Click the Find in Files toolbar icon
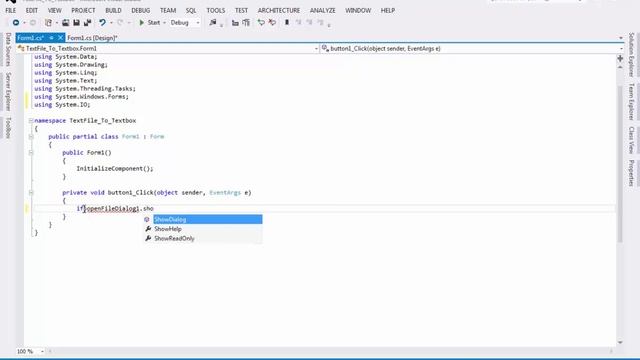Viewport: 640px width, 360px height. click(x=213, y=23)
